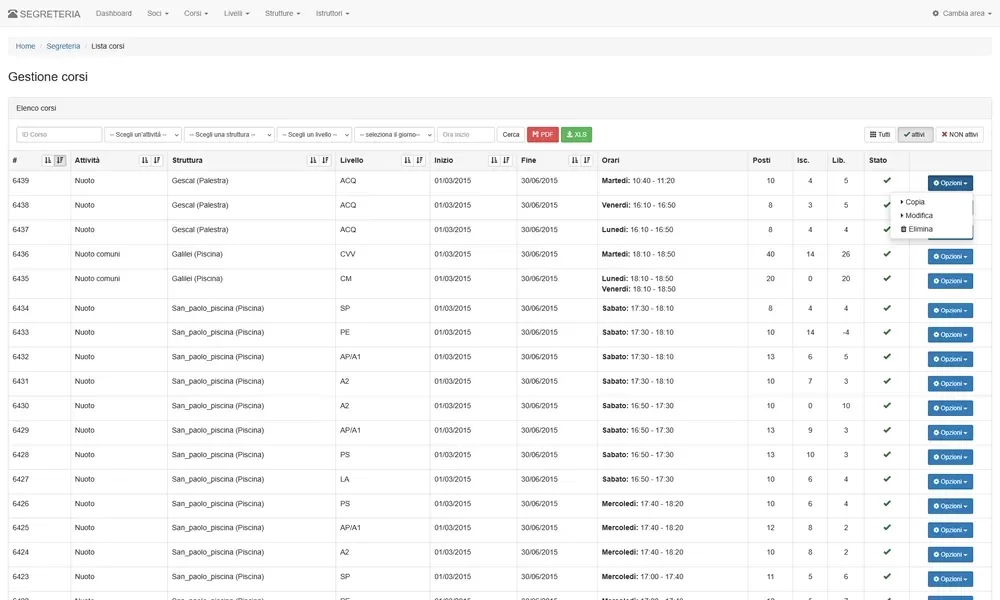Open the Corsi navigation menu
This screenshot has height=600, width=1000.
click(196, 13)
